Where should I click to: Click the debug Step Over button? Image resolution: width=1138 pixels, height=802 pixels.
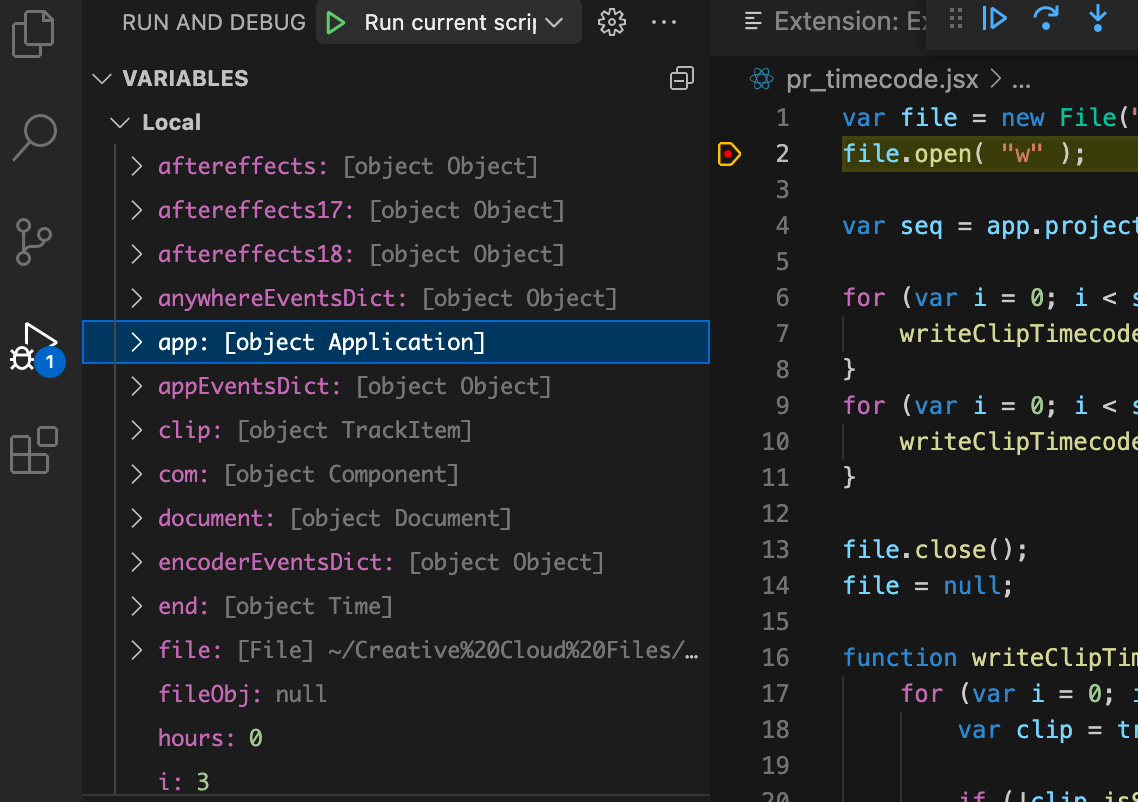click(x=1046, y=18)
